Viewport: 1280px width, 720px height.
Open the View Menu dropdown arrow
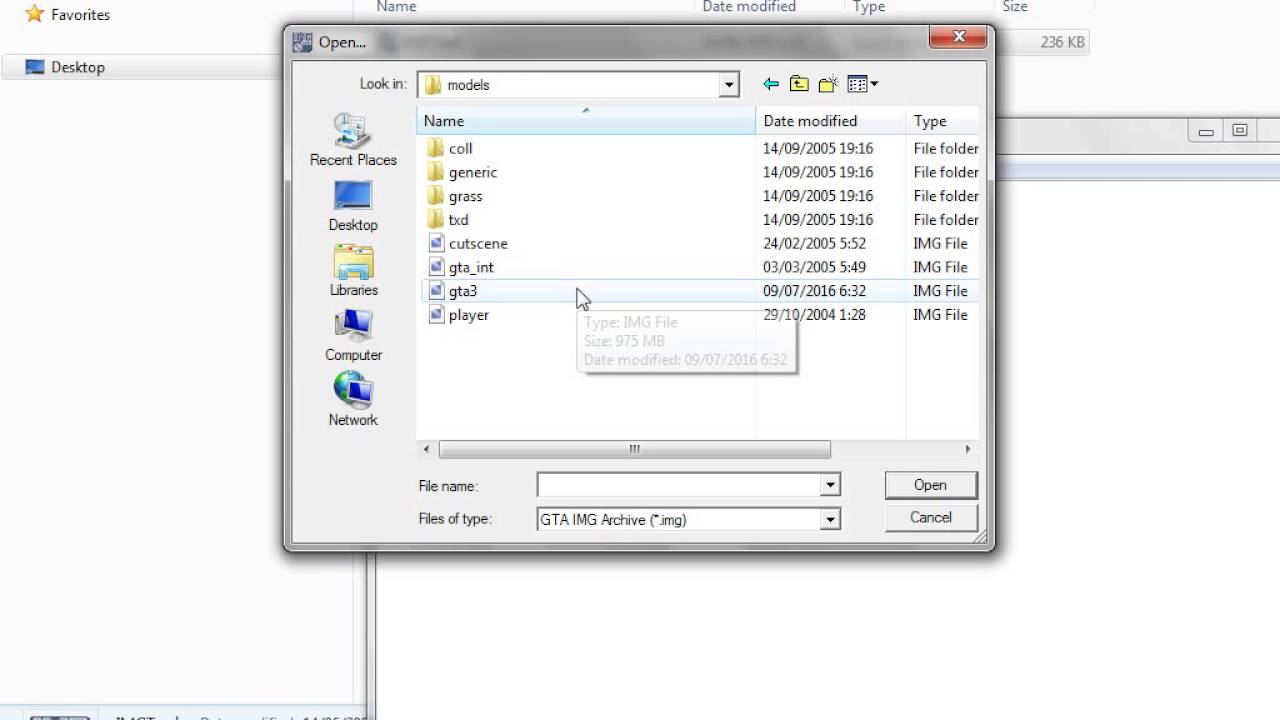point(874,84)
